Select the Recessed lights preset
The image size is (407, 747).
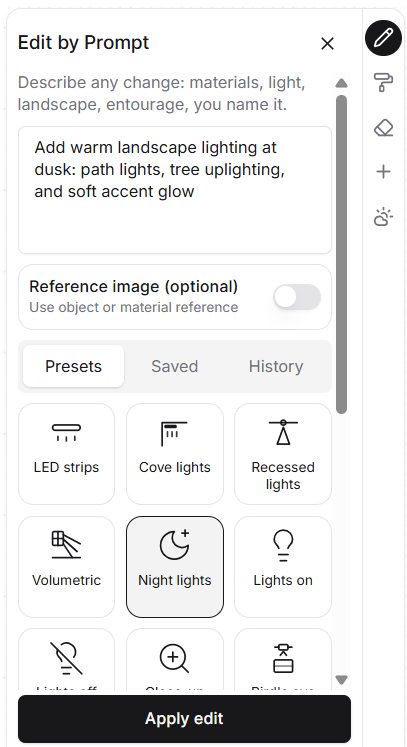[283, 454]
